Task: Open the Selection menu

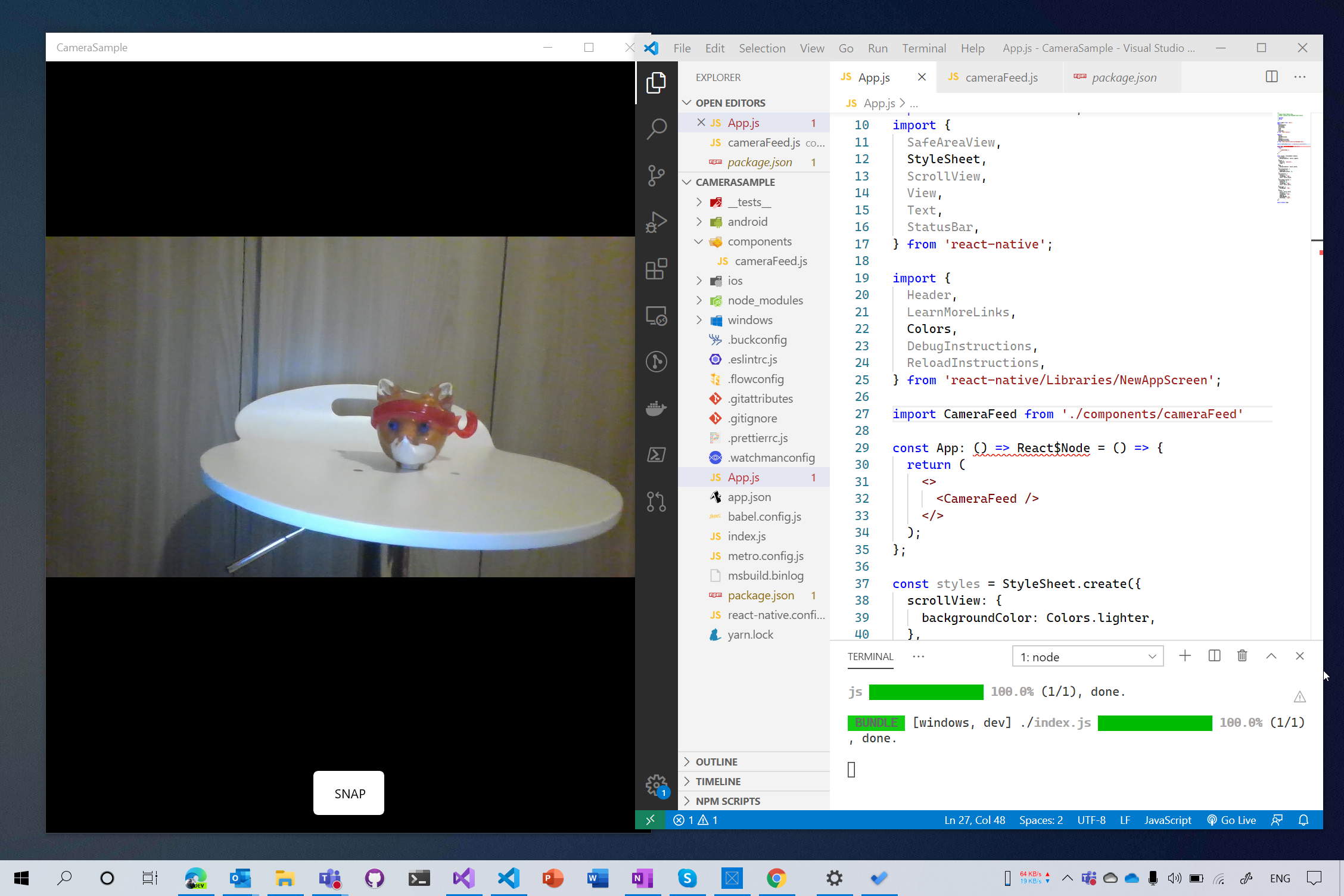Action: [762, 48]
